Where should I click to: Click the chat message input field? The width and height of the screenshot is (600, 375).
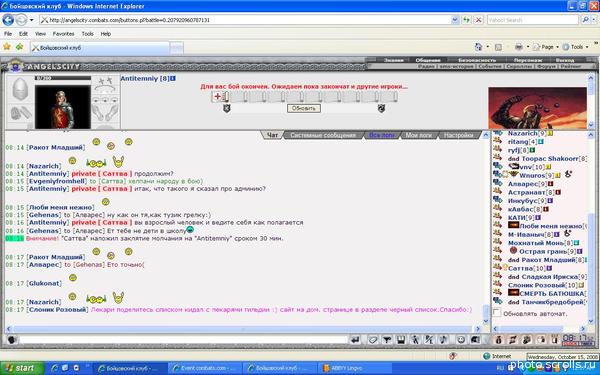point(184,340)
